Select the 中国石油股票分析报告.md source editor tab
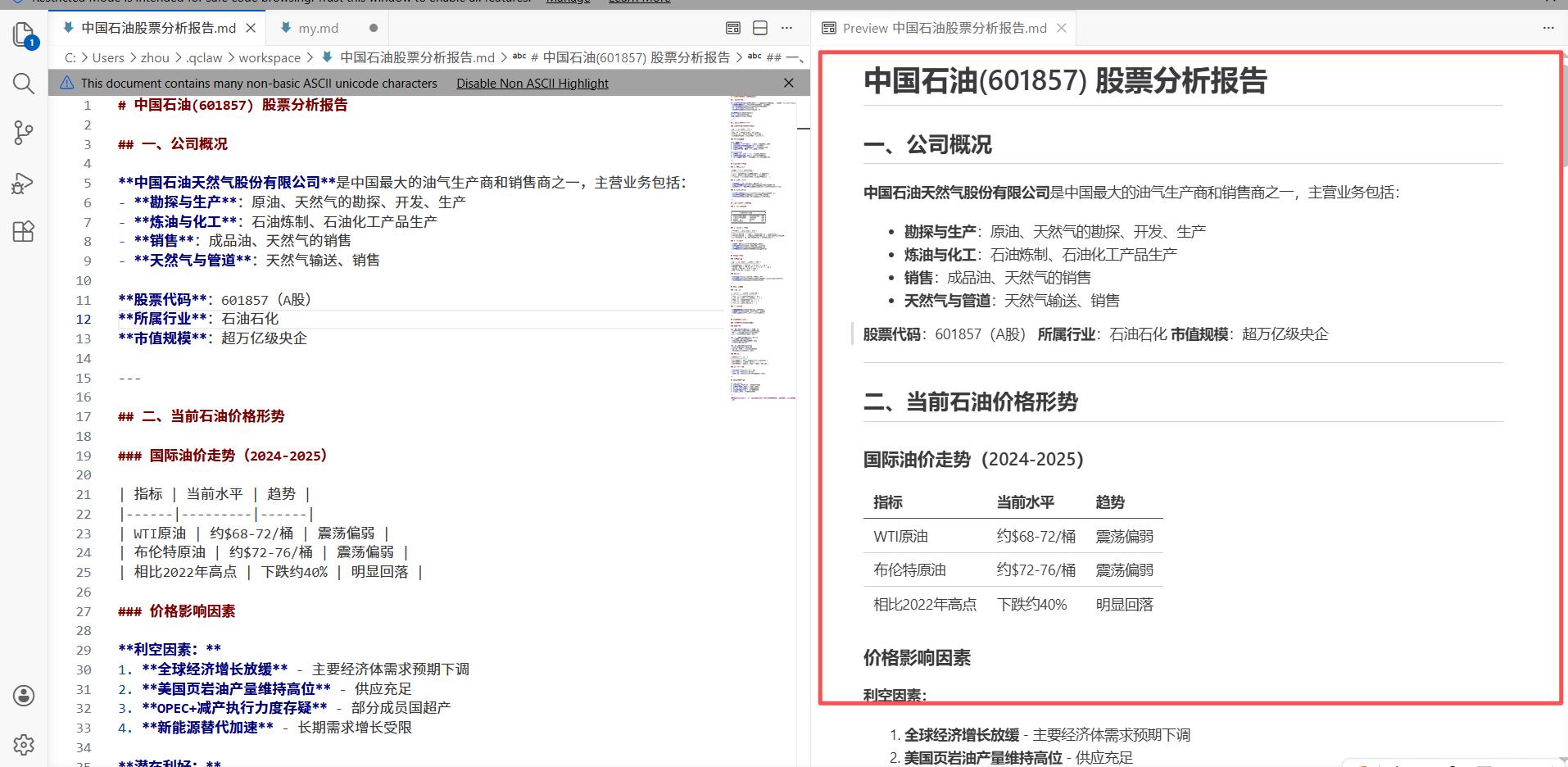1568x767 pixels. pyautogui.click(x=158, y=28)
